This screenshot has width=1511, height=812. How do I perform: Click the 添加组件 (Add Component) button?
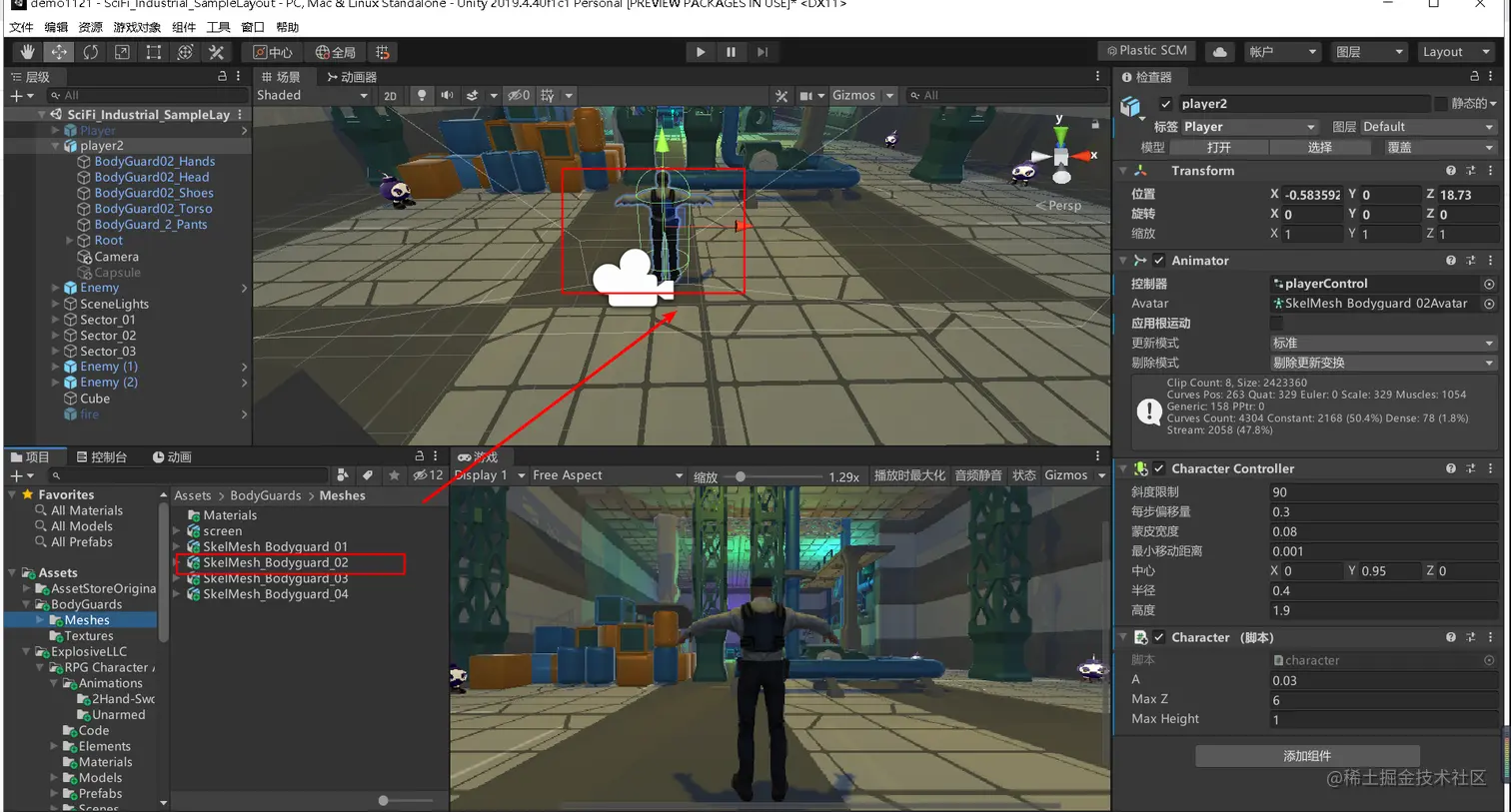click(x=1307, y=756)
